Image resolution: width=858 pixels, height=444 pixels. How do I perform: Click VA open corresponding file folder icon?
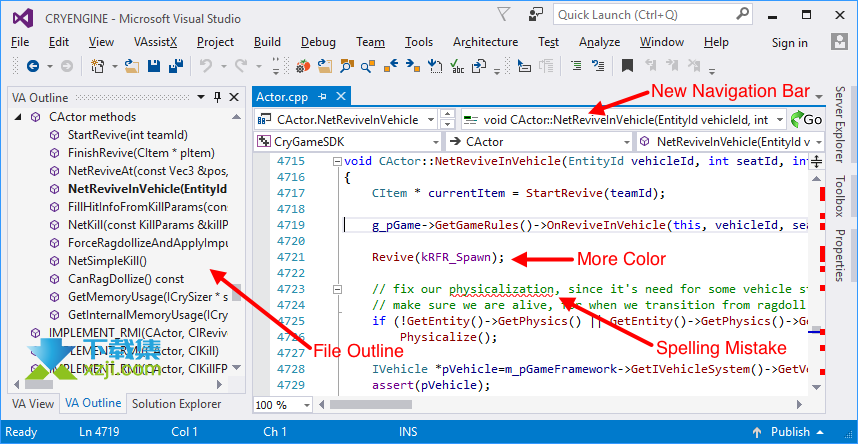325,66
